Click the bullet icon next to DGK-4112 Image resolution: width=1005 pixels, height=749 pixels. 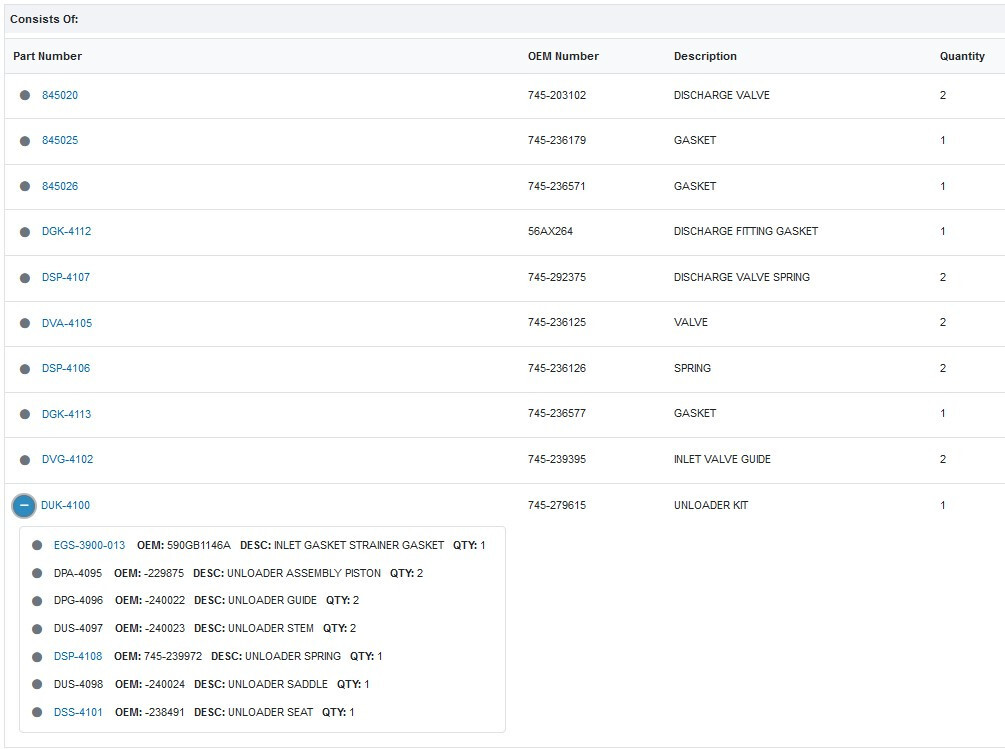[x=25, y=232]
